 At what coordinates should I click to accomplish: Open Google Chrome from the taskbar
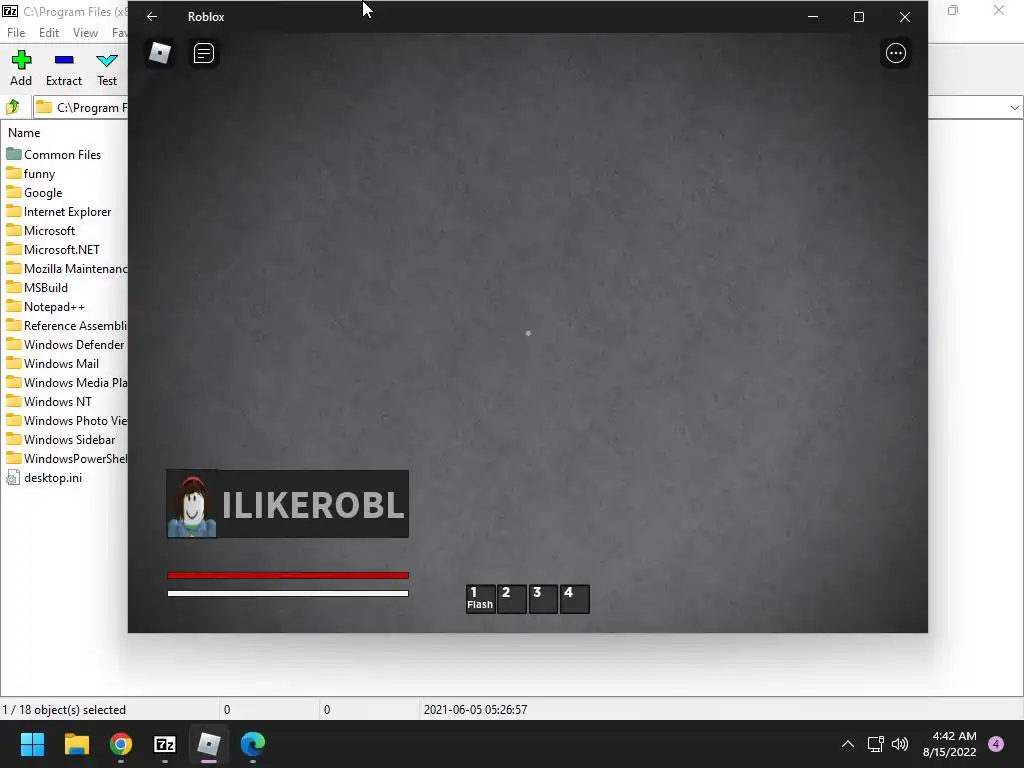tap(121, 744)
